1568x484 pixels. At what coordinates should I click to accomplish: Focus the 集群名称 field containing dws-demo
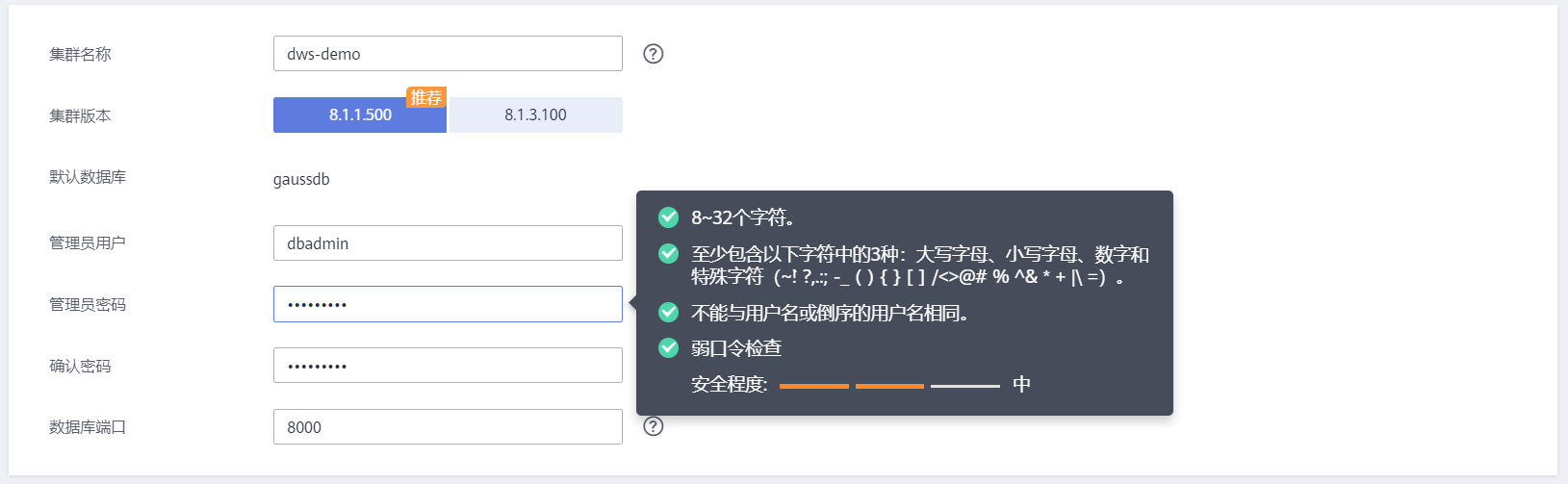click(x=448, y=54)
